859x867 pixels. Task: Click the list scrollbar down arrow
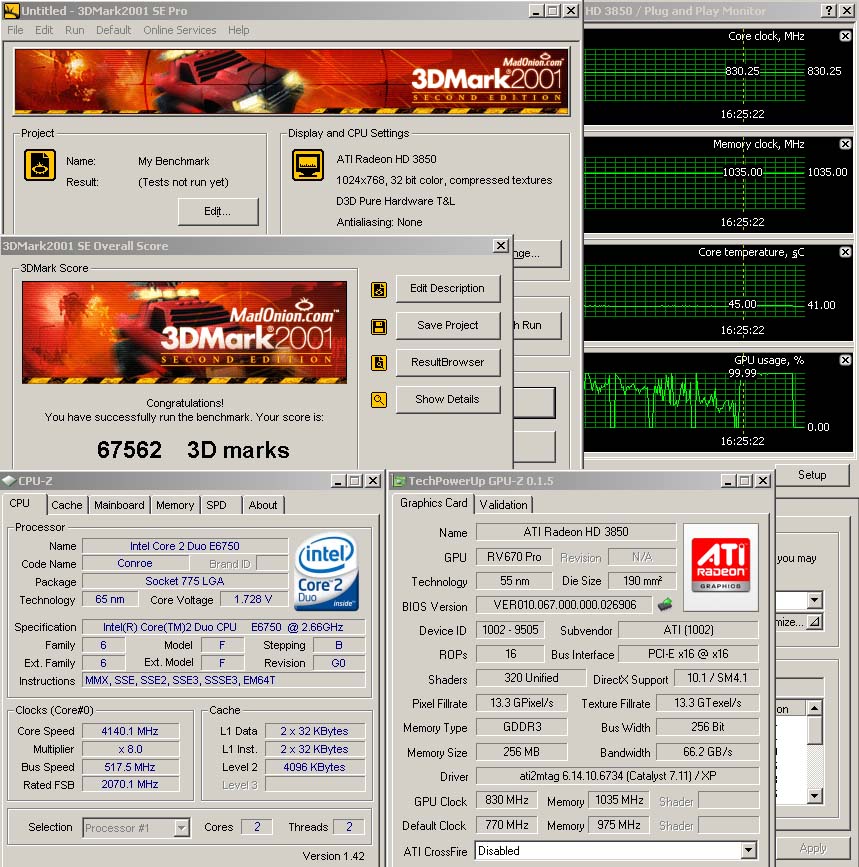point(814,796)
